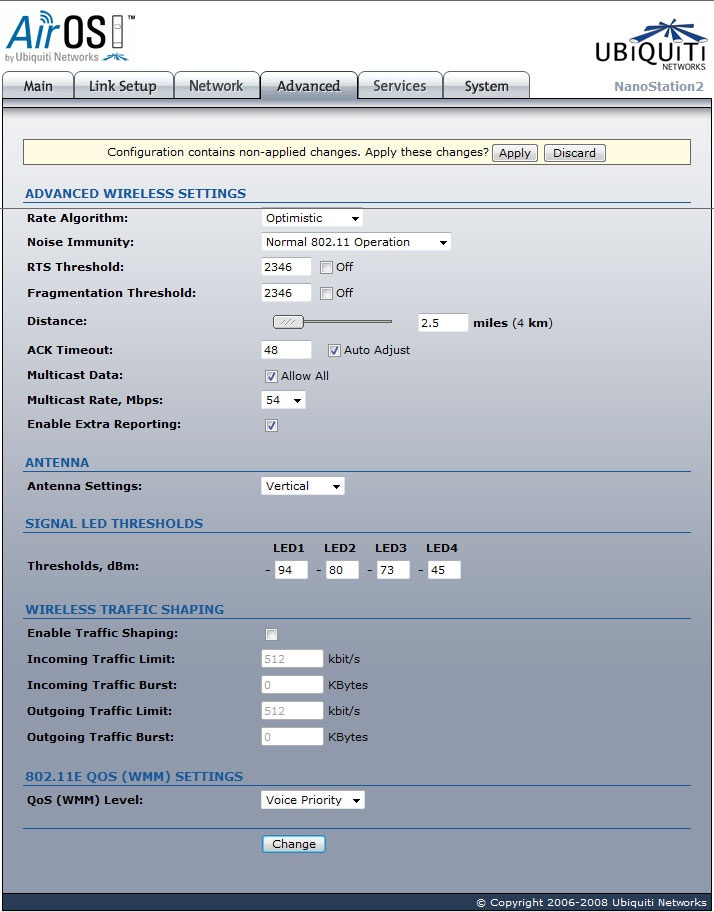Image resolution: width=714 pixels, height=912 pixels.
Task: Uncheck Multicast Data Allow All
Action: coord(271,376)
